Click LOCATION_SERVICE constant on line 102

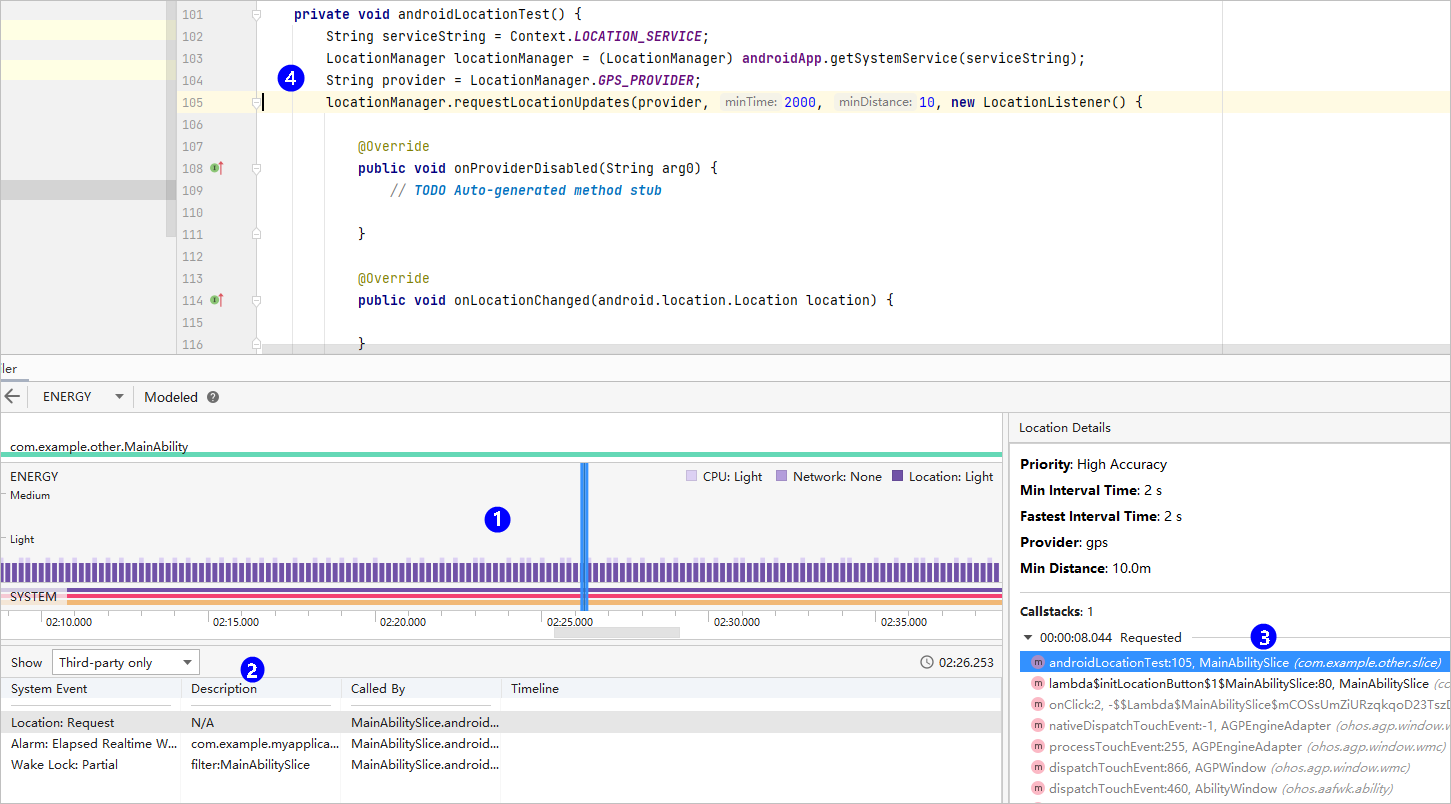point(638,37)
